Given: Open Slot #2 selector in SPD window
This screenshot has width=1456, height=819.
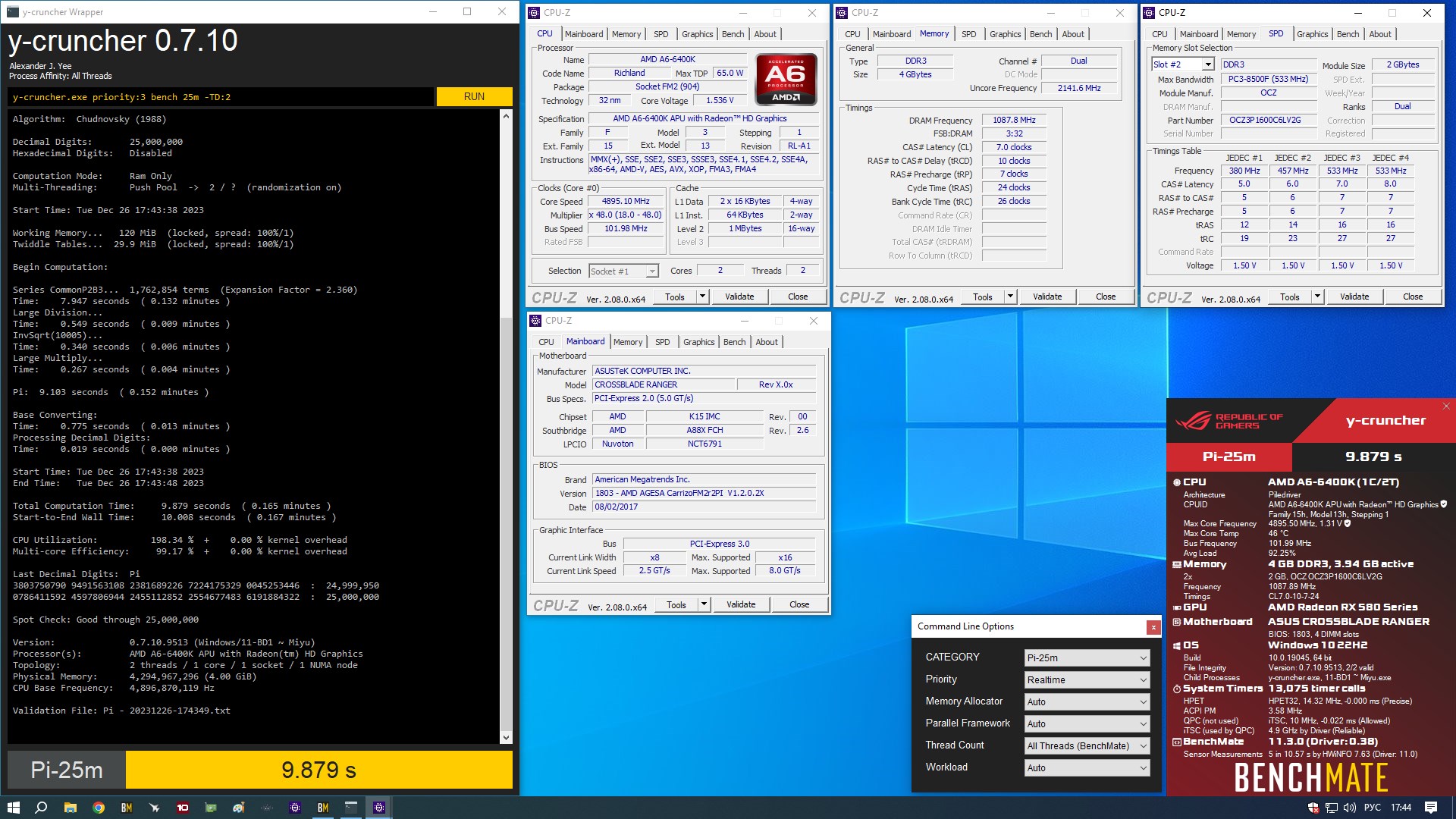Looking at the screenshot, I should pyautogui.click(x=1182, y=64).
